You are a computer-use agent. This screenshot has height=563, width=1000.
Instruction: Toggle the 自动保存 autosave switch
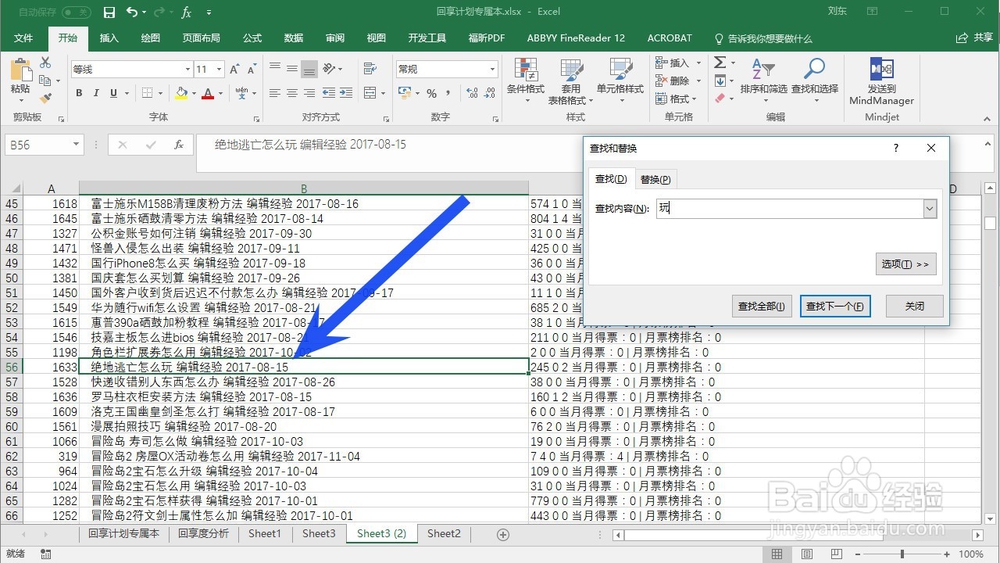[x=77, y=12]
